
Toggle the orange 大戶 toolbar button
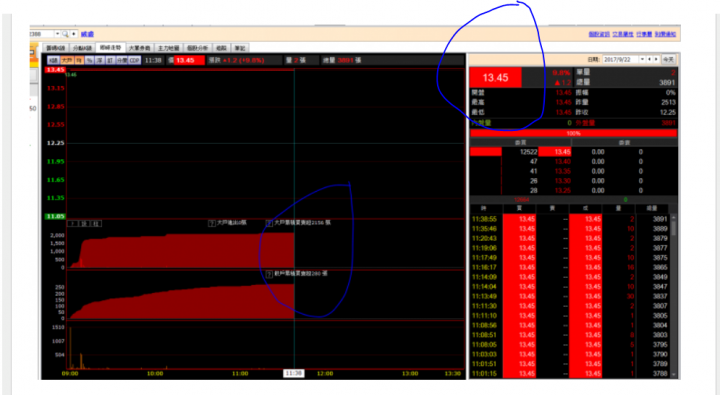pos(67,60)
